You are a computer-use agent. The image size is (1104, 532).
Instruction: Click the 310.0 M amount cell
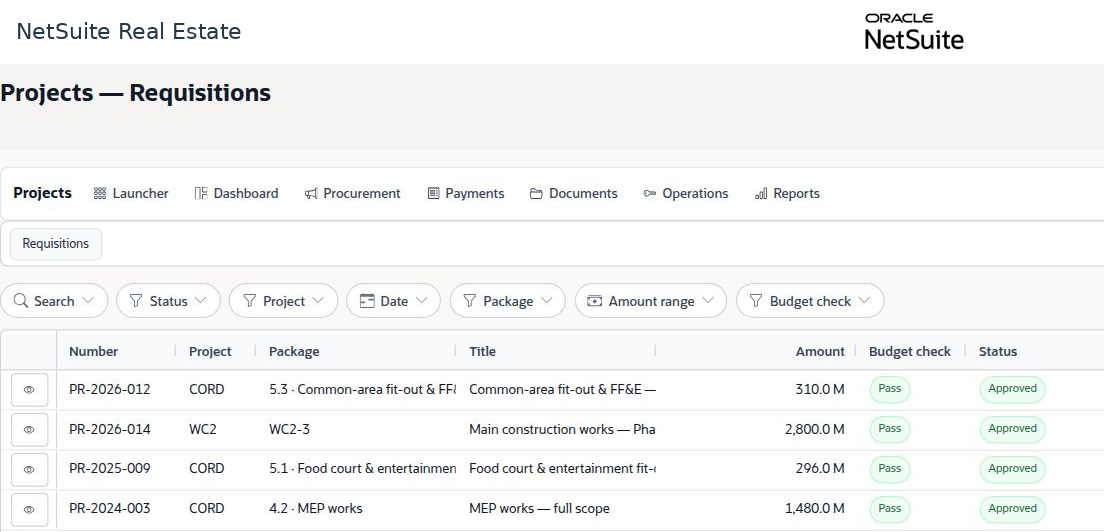[x=822, y=389]
